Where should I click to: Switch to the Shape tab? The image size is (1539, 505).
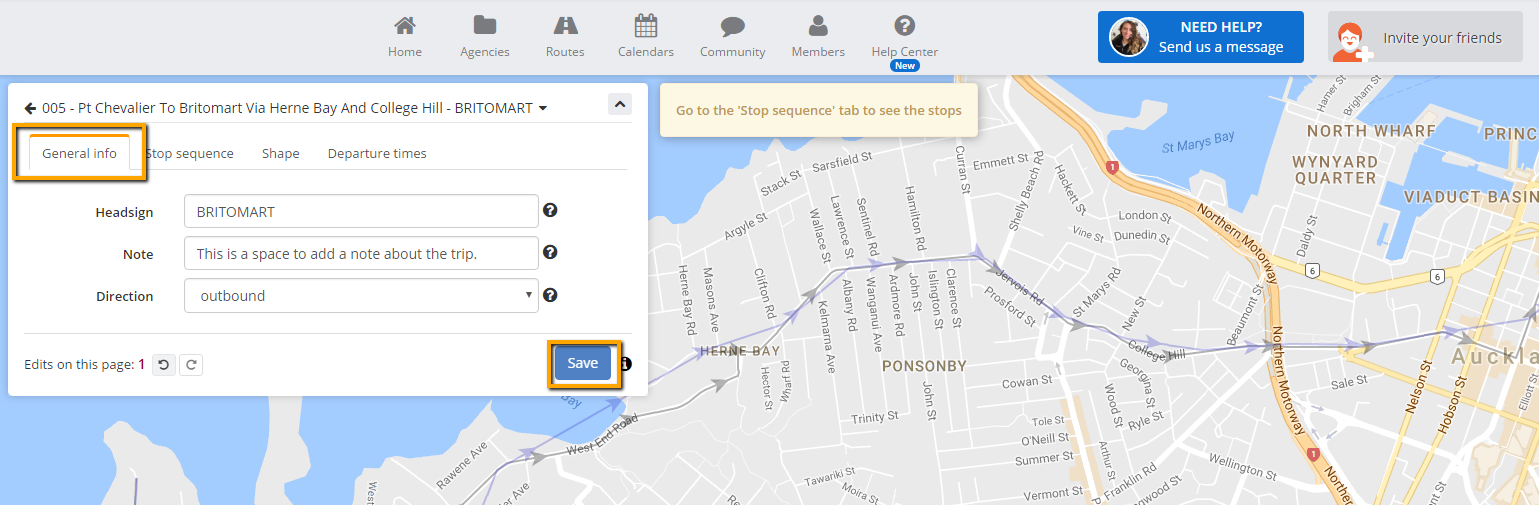[281, 153]
